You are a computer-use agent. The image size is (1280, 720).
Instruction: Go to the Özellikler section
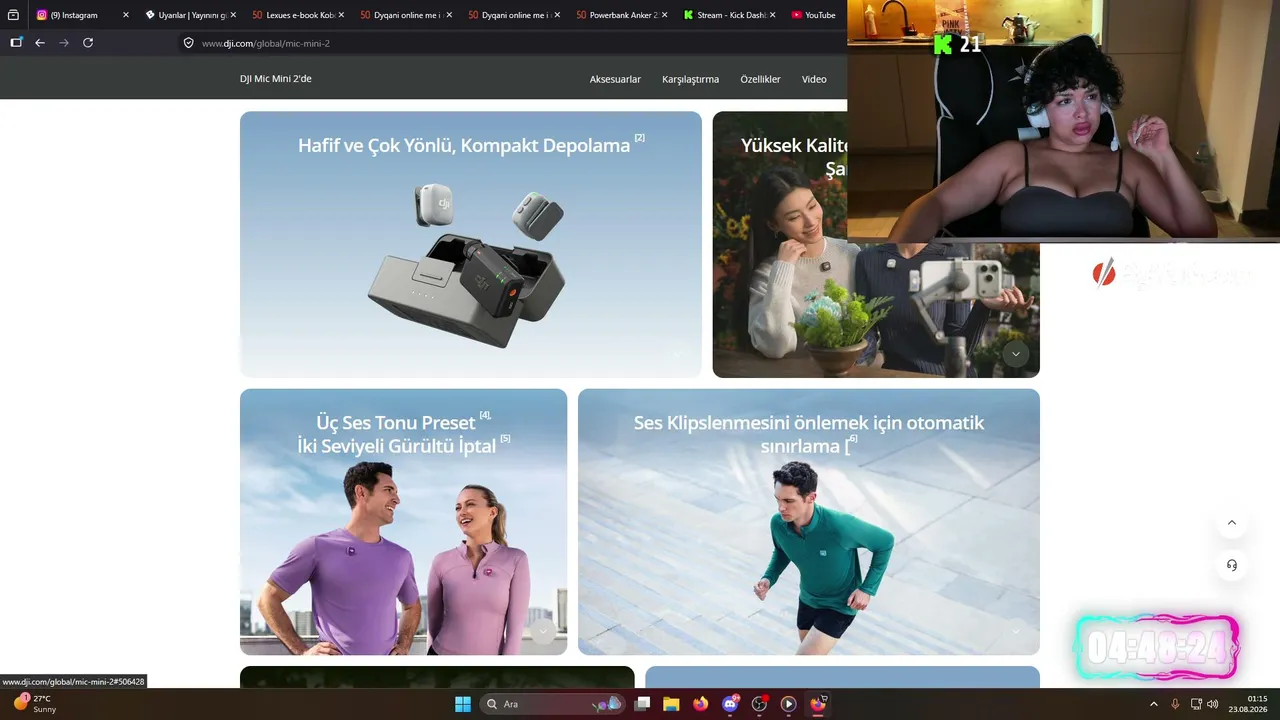760,79
